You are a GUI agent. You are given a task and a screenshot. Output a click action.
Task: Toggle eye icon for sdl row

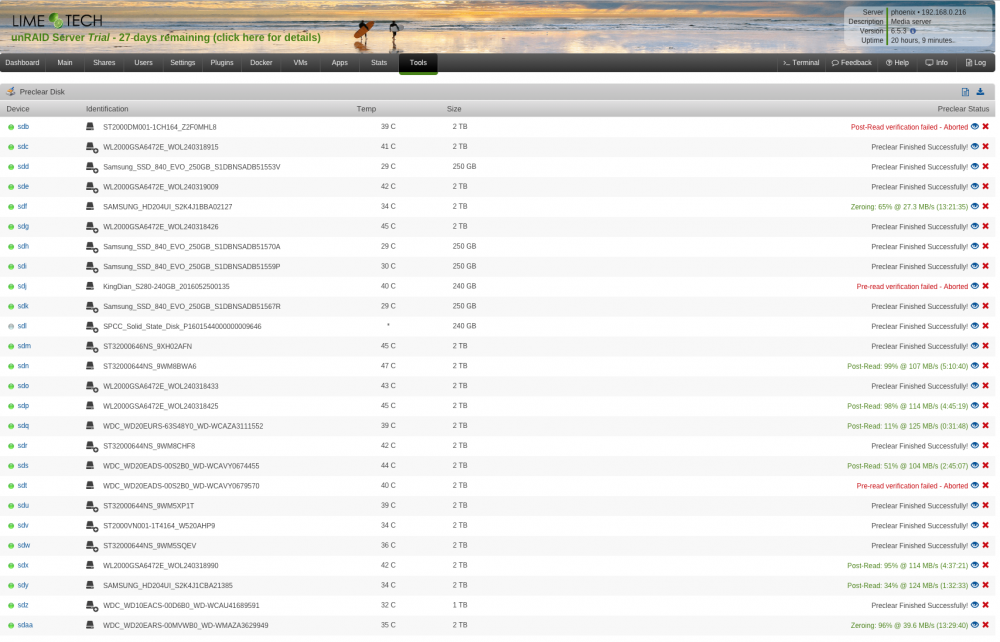tap(974, 326)
